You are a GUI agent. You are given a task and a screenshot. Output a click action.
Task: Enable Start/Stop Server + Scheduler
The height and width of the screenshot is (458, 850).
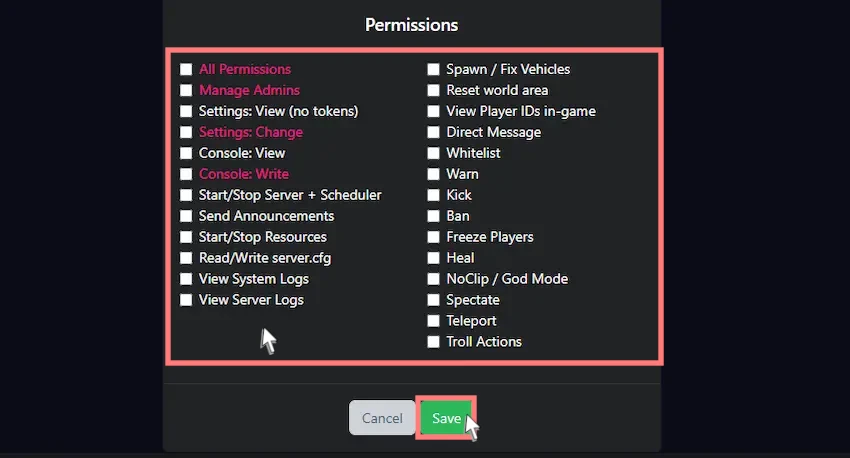(186, 195)
